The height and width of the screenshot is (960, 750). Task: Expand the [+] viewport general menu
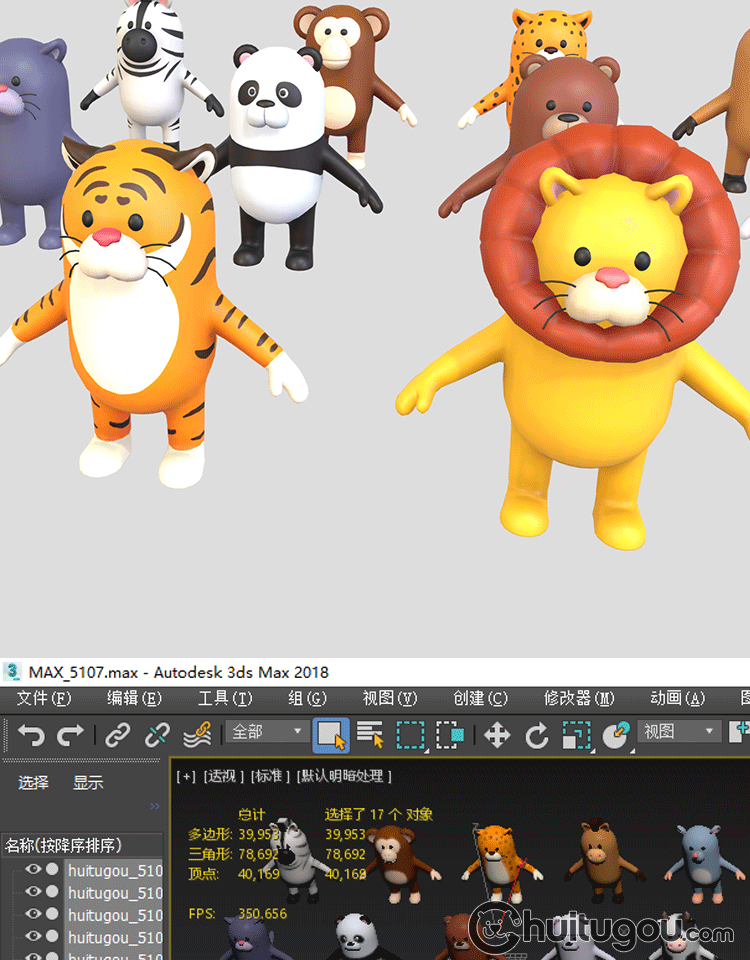(x=185, y=776)
